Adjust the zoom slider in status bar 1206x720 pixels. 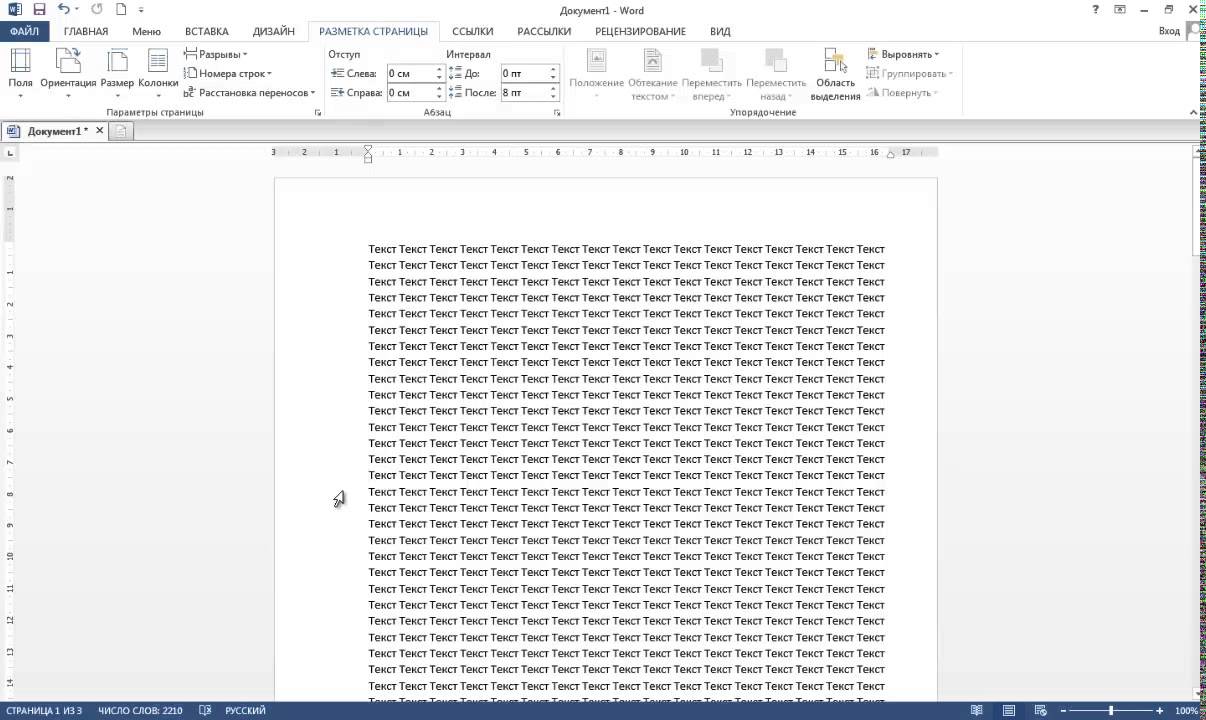[x=1111, y=710]
